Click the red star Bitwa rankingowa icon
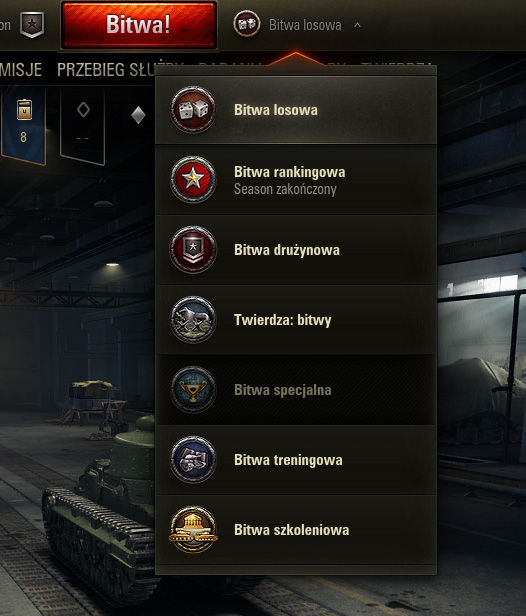This screenshot has height=616, width=526. [x=193, y=180]
